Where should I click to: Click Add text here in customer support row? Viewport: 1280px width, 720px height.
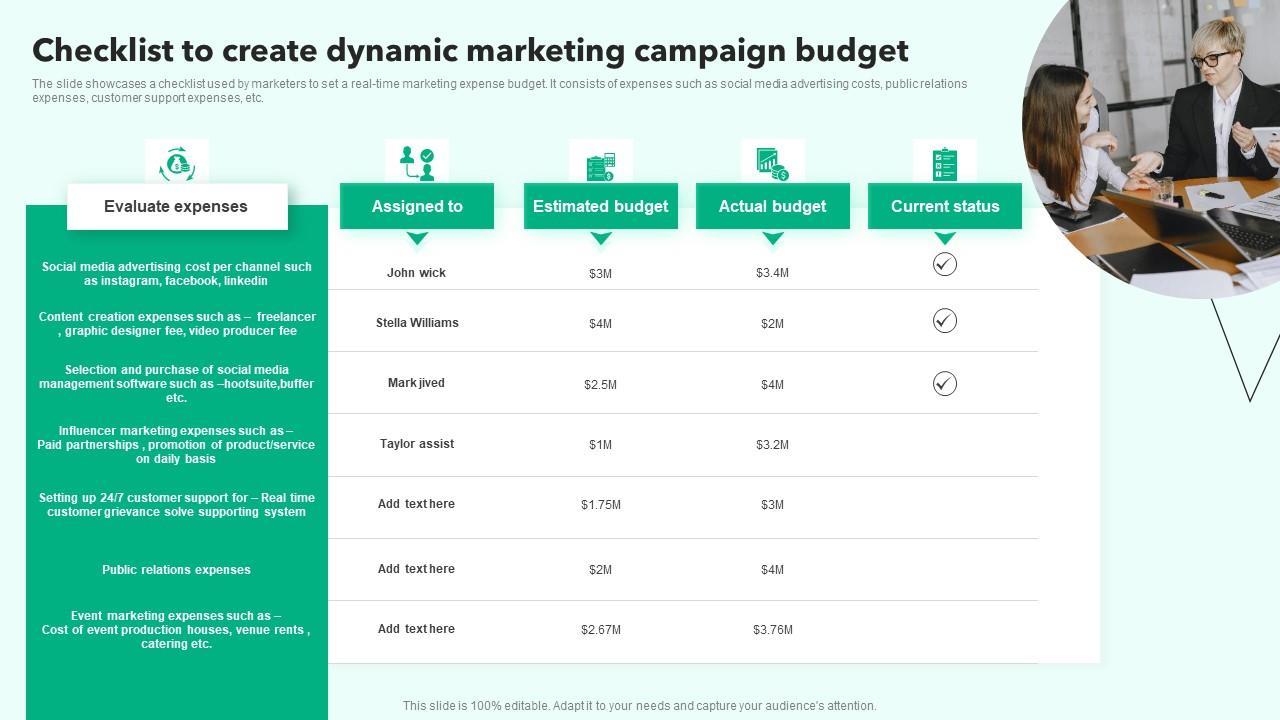click(416, 504)
